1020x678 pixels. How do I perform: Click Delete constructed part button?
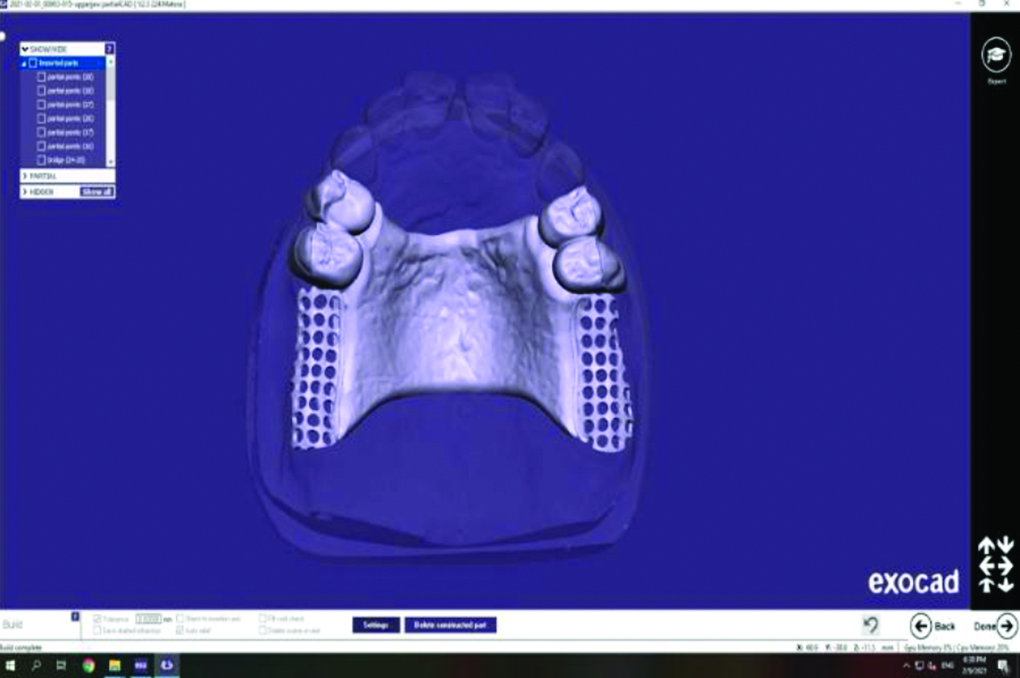[x=450, y=625]
